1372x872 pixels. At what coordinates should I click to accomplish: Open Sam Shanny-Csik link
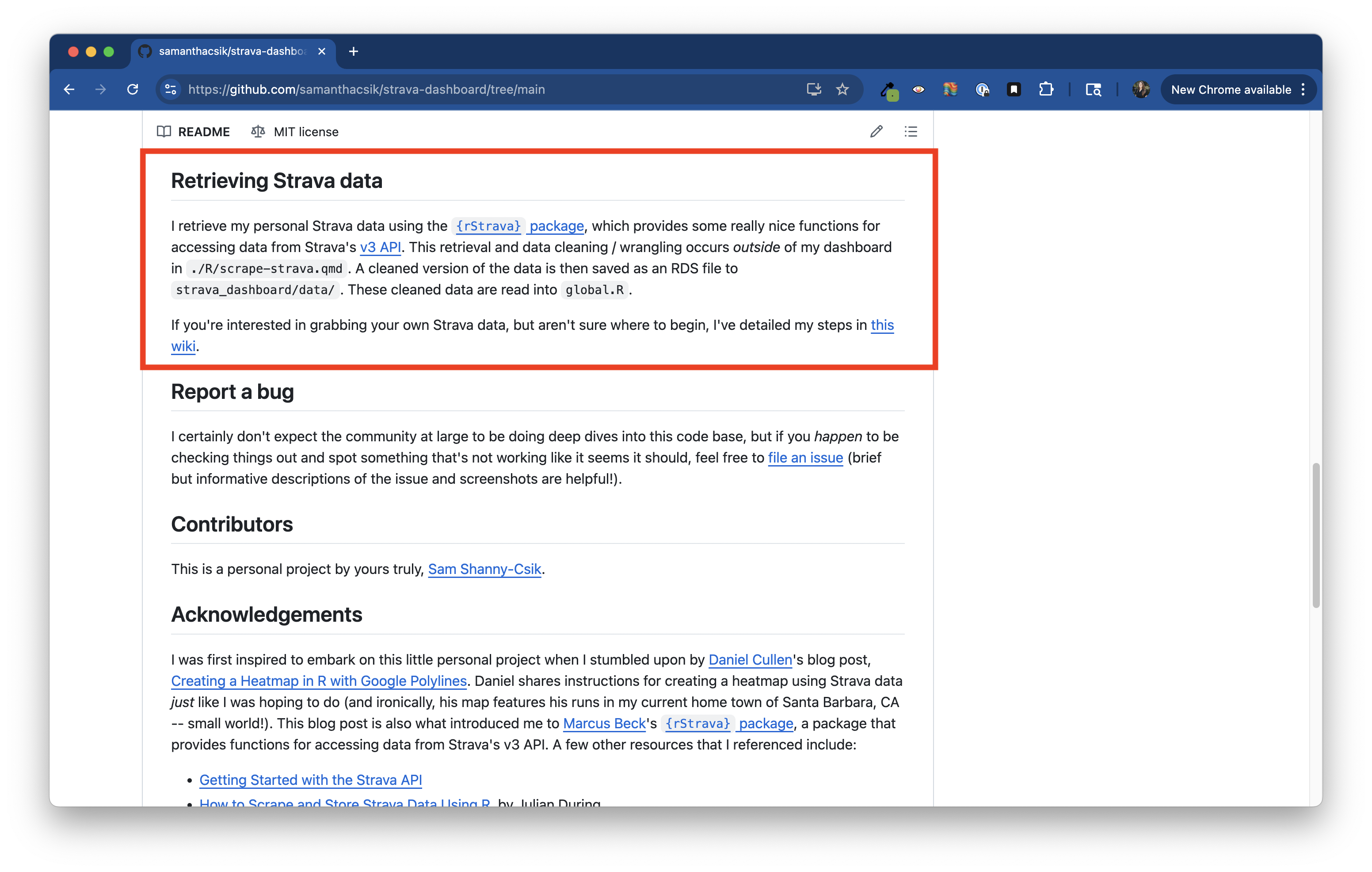(484, 570)
